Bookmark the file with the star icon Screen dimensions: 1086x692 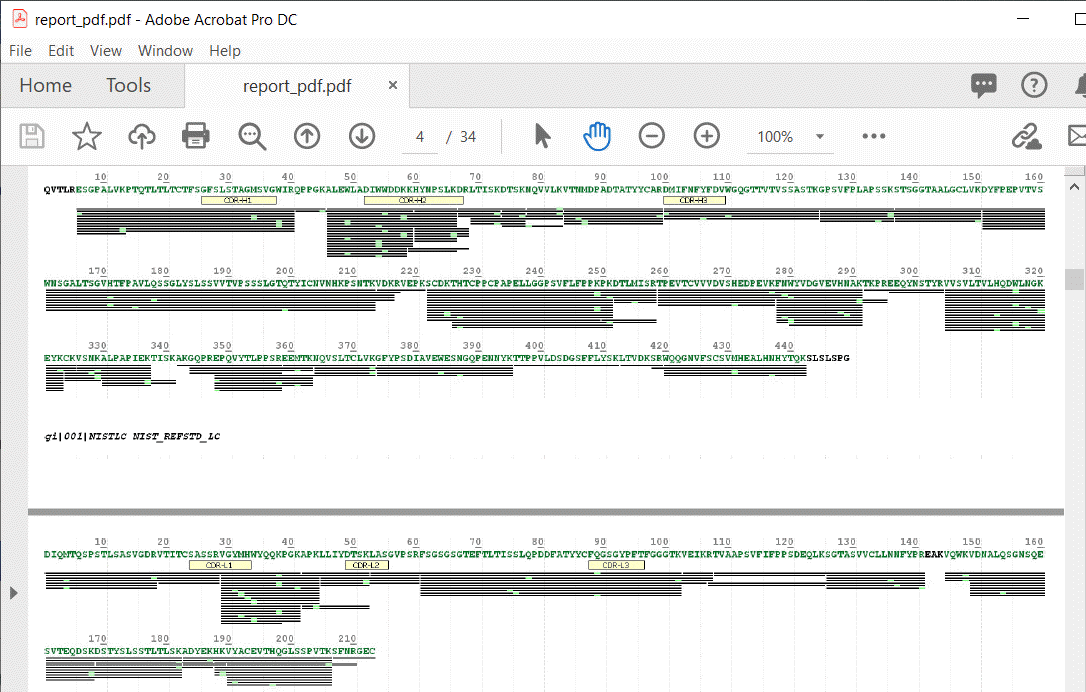[x=87, y=136]
